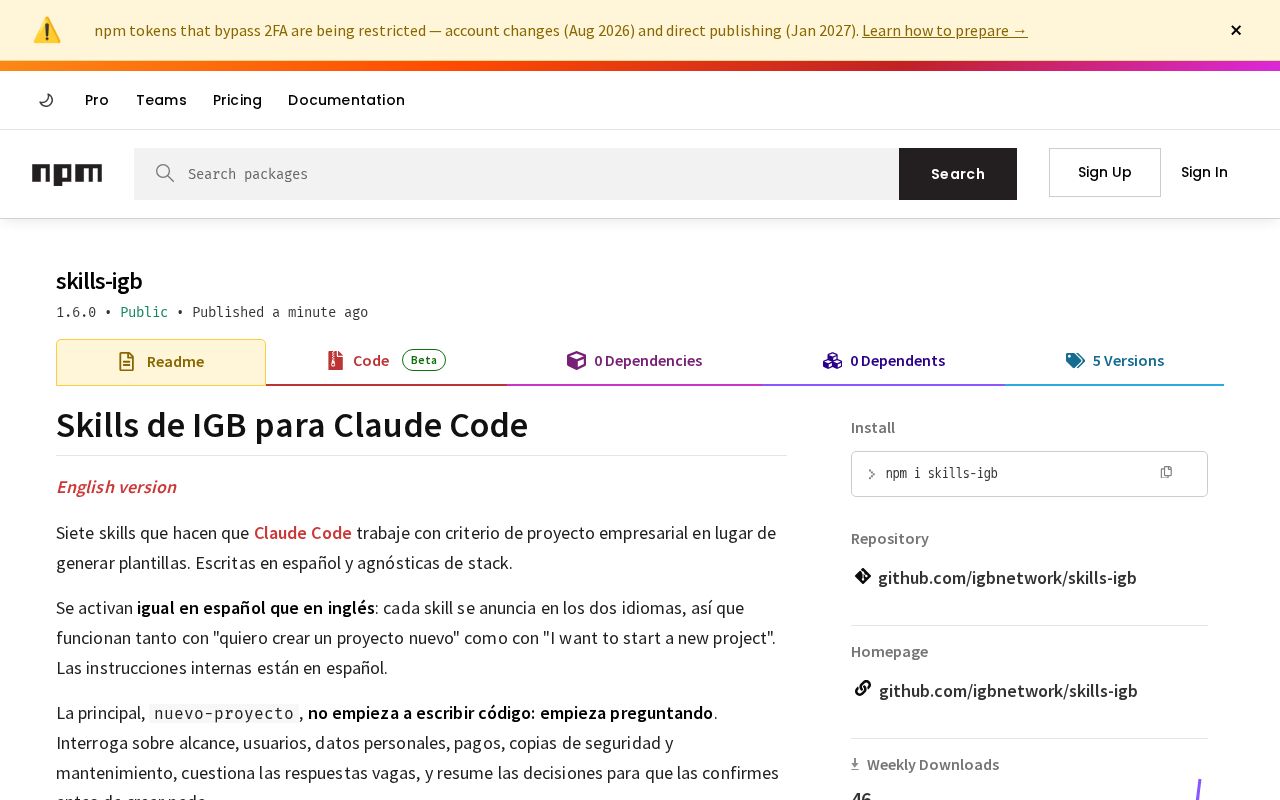Open the Repository github.com/igbnetwork/skills-igb link

click(x=1007, y=578)
